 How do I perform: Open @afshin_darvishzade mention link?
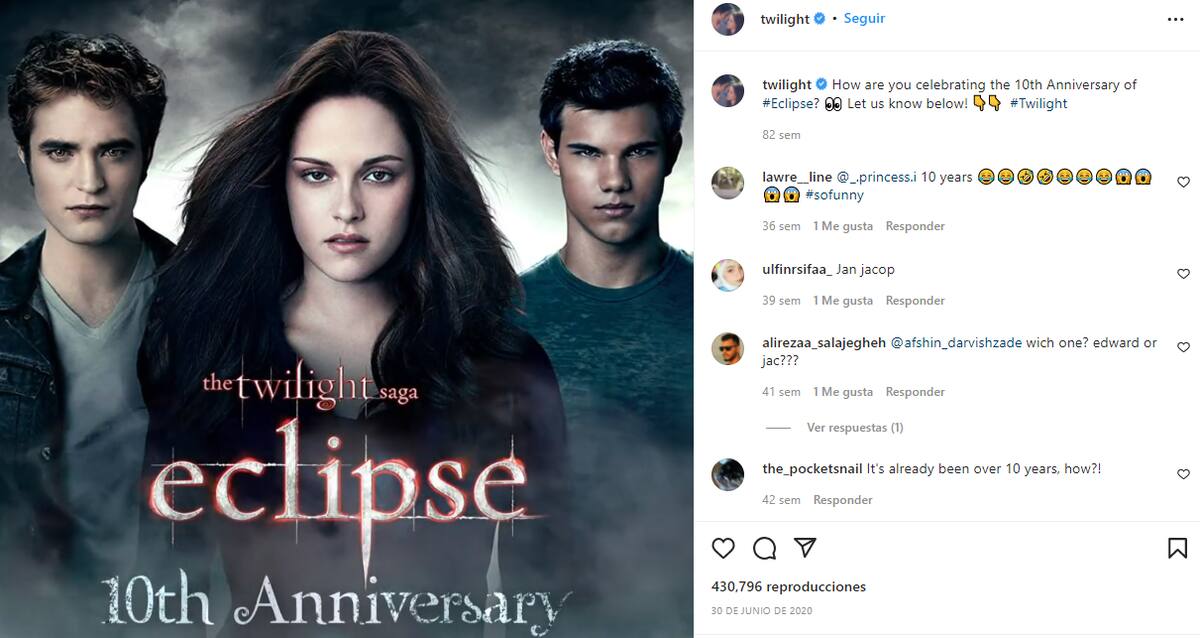pos(956,342)
